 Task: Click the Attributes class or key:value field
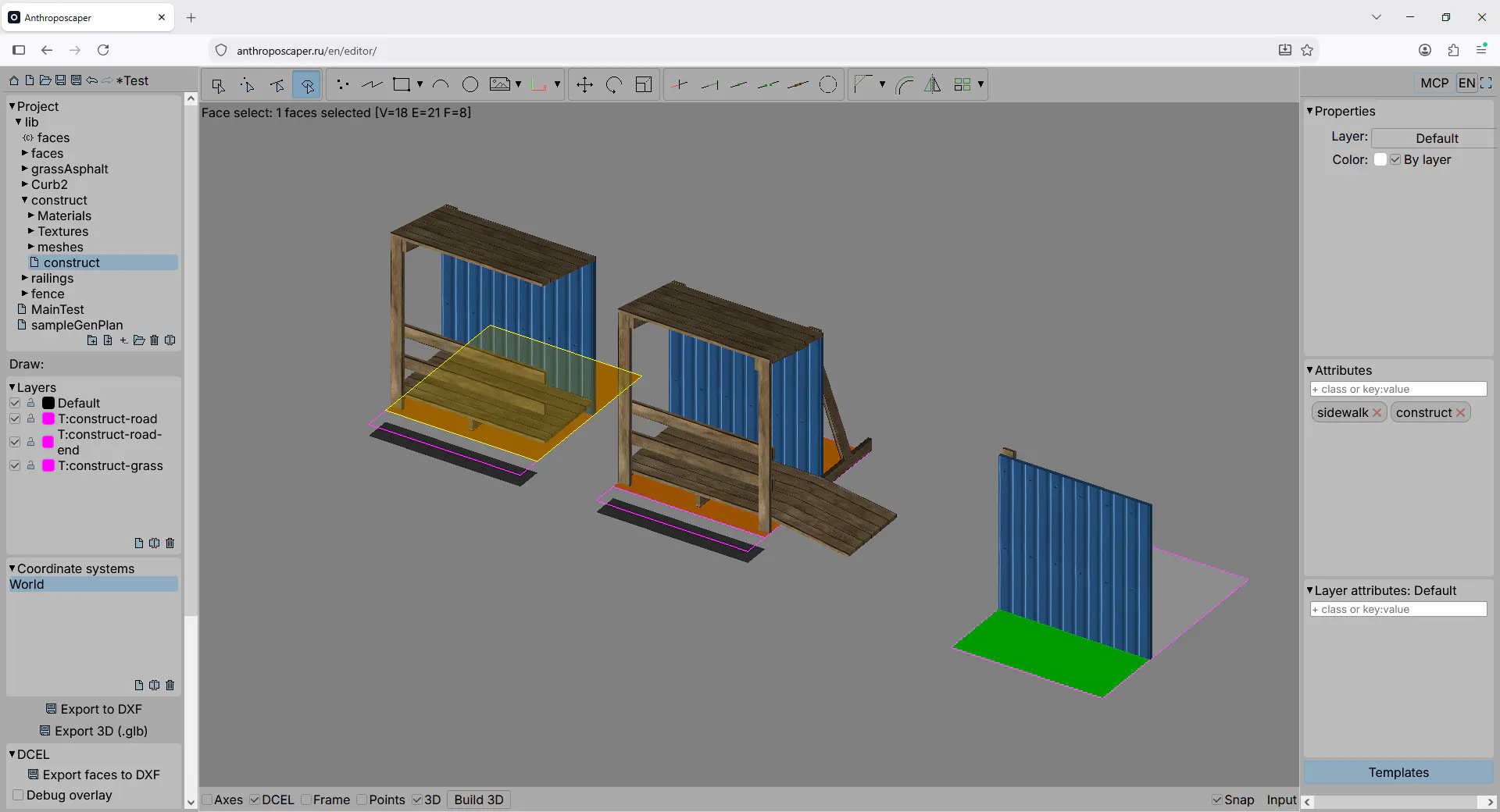click(x=1398, y=389)
